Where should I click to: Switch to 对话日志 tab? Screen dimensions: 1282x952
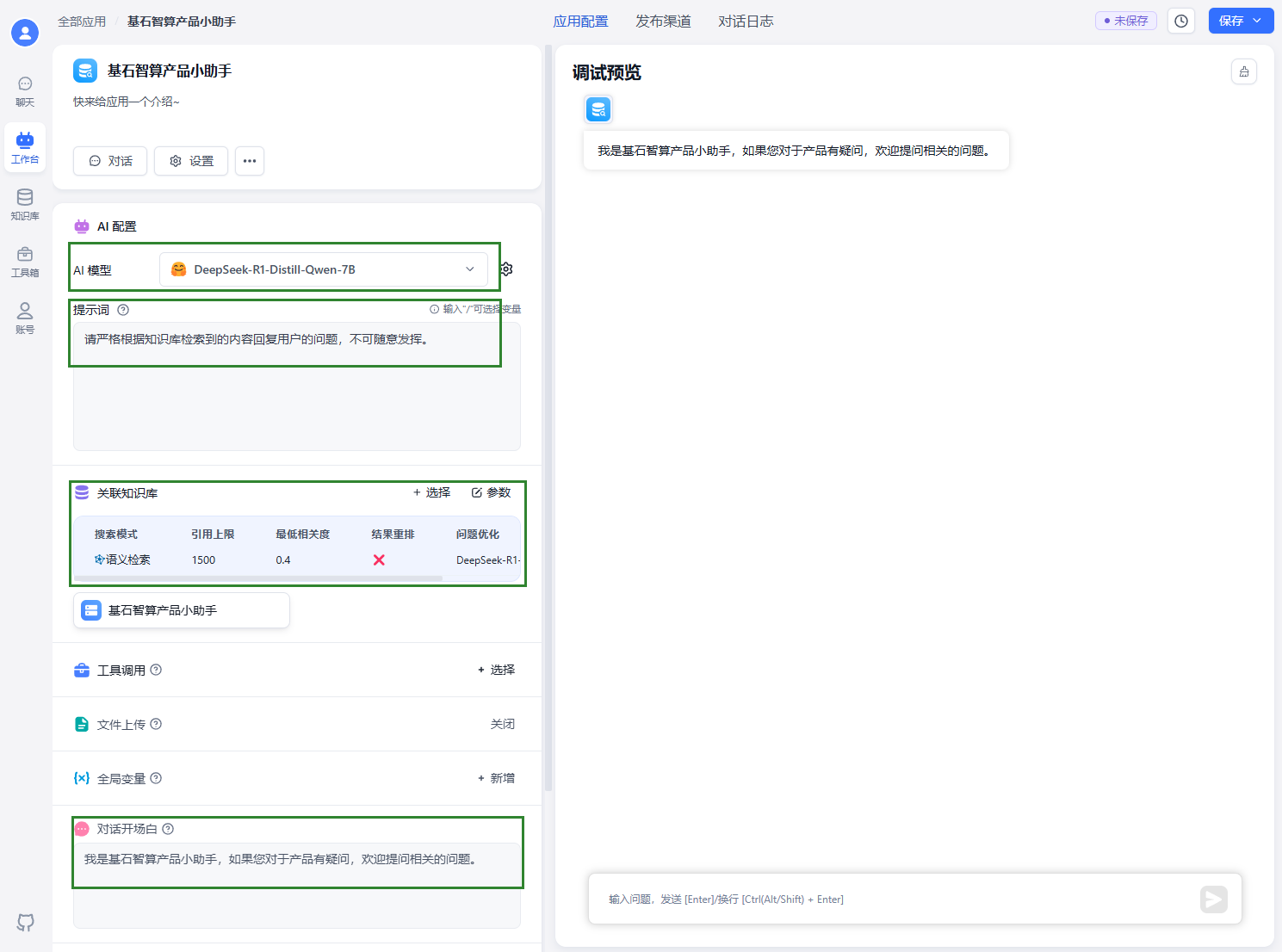(746, 22)
